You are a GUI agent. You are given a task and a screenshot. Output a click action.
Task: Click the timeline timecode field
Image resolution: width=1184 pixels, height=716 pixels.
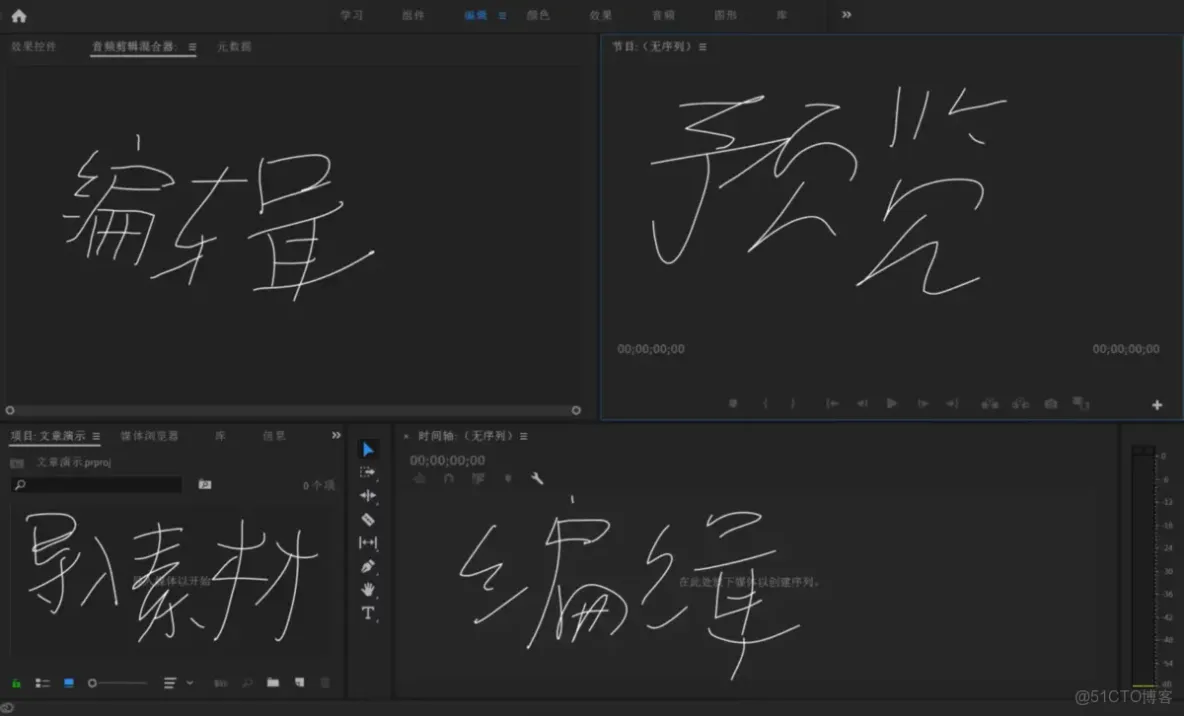click(445, 460)
